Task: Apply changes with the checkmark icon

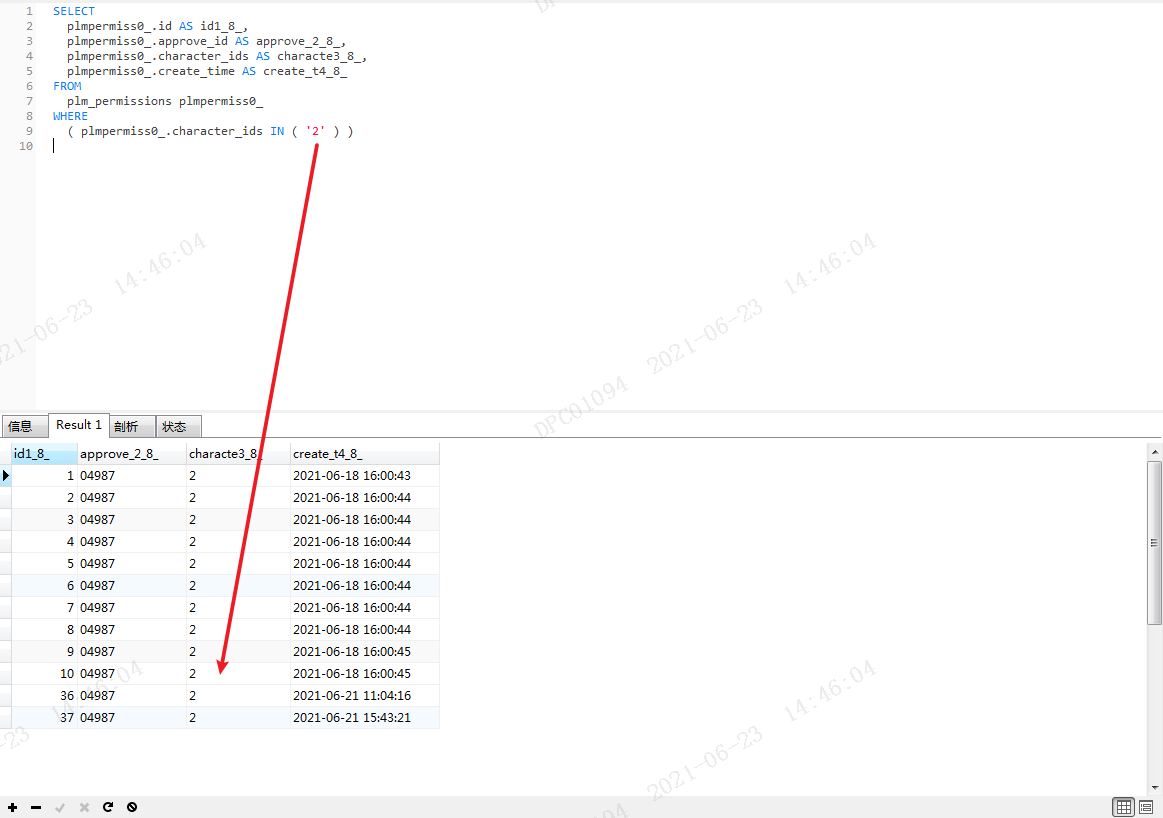Action: 60,807
